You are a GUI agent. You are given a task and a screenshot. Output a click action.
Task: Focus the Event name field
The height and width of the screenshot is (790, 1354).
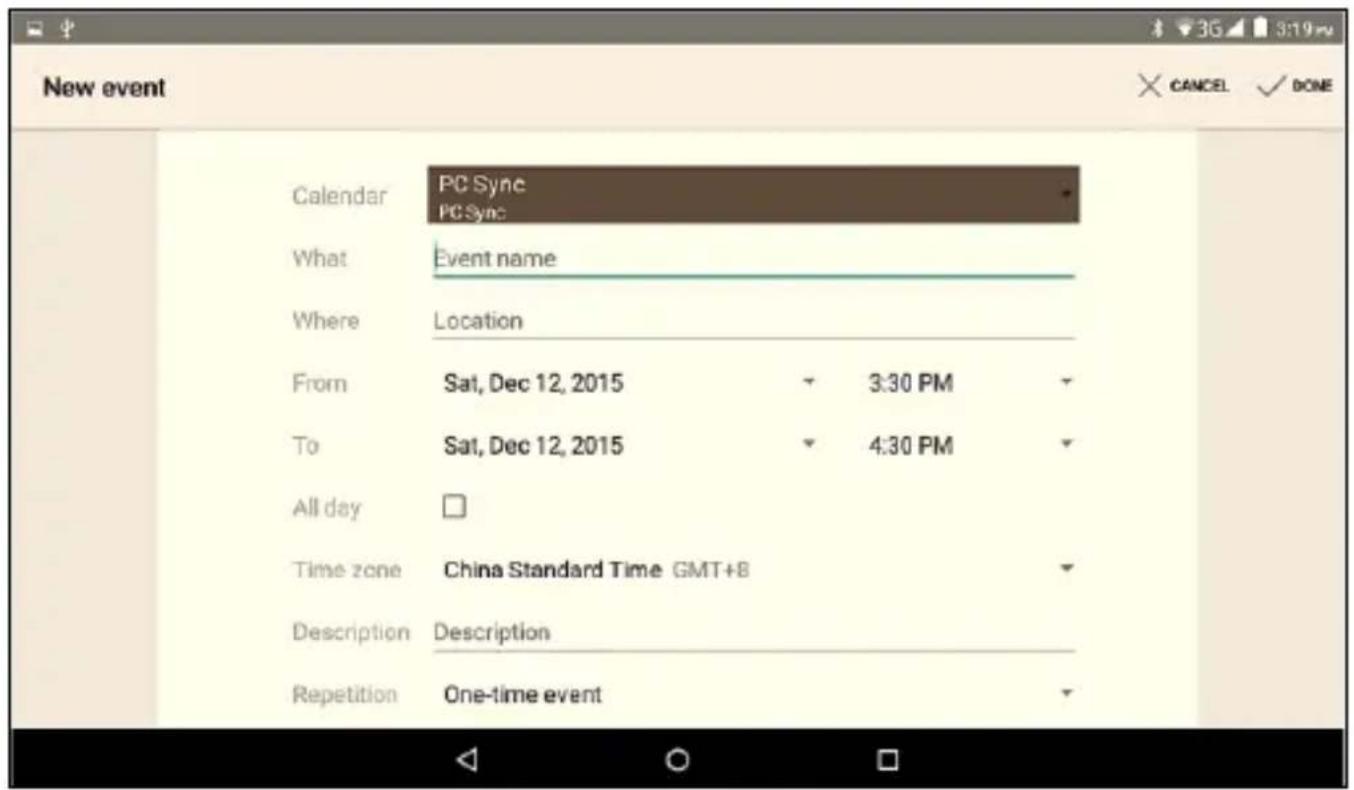click(x=753, y=259)
